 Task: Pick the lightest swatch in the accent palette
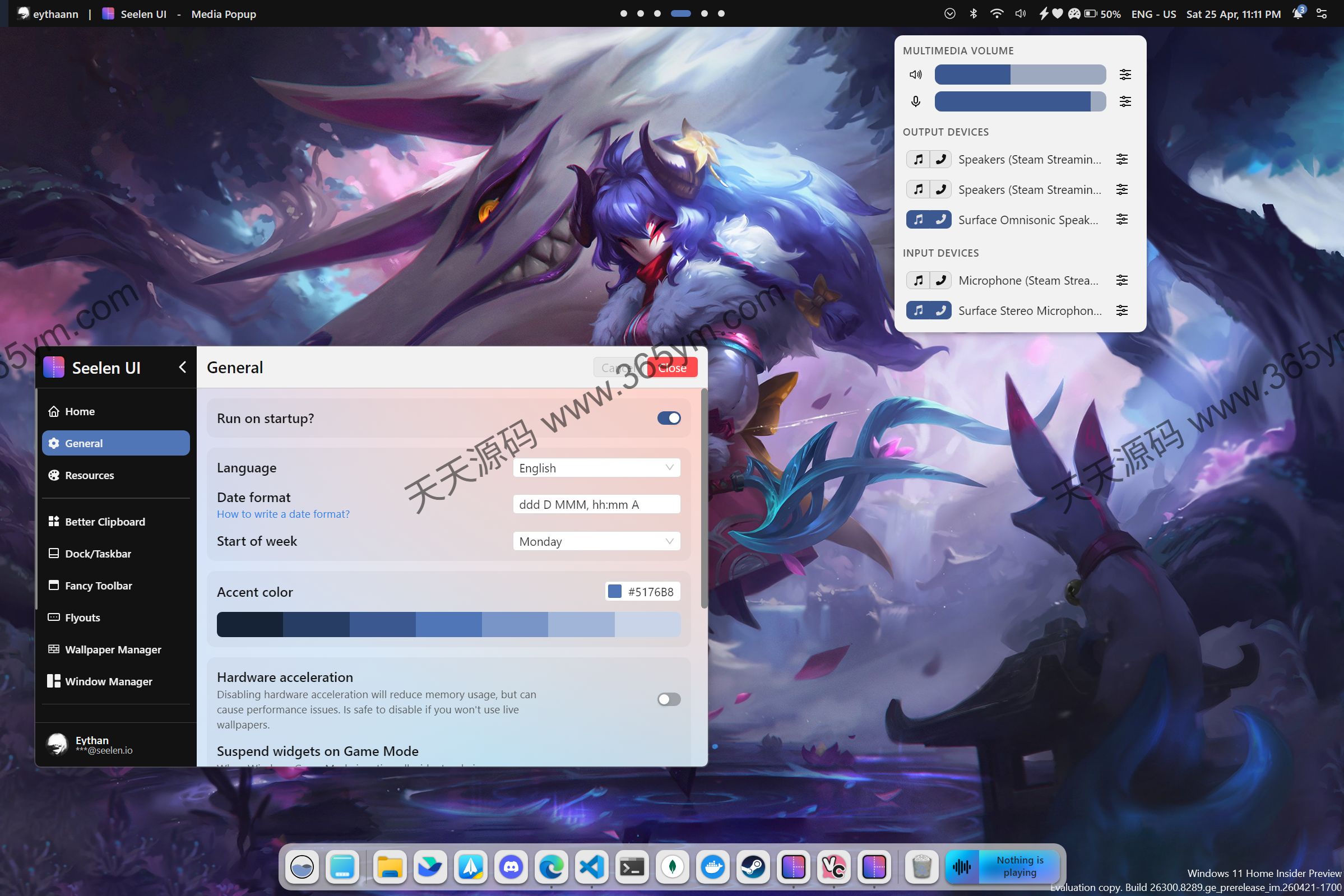647,625
